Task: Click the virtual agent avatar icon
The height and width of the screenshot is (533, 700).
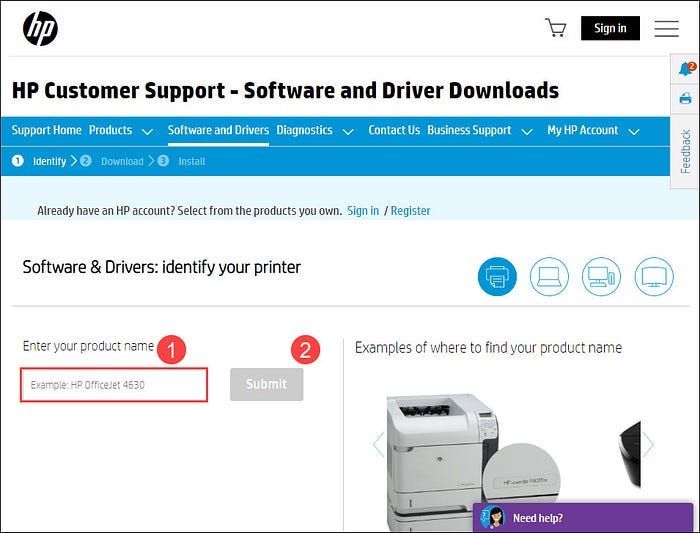Action: click(493, 518)
